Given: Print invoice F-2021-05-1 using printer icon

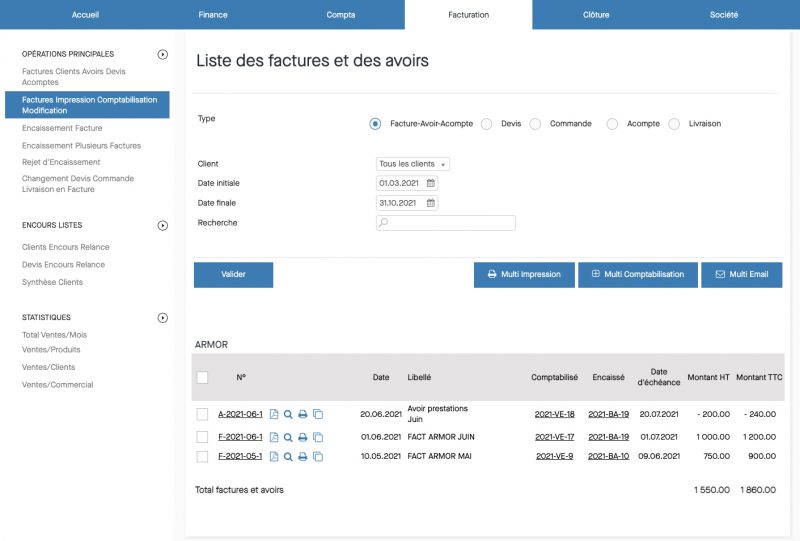Looking at the screenshot, I should [303, 457].
